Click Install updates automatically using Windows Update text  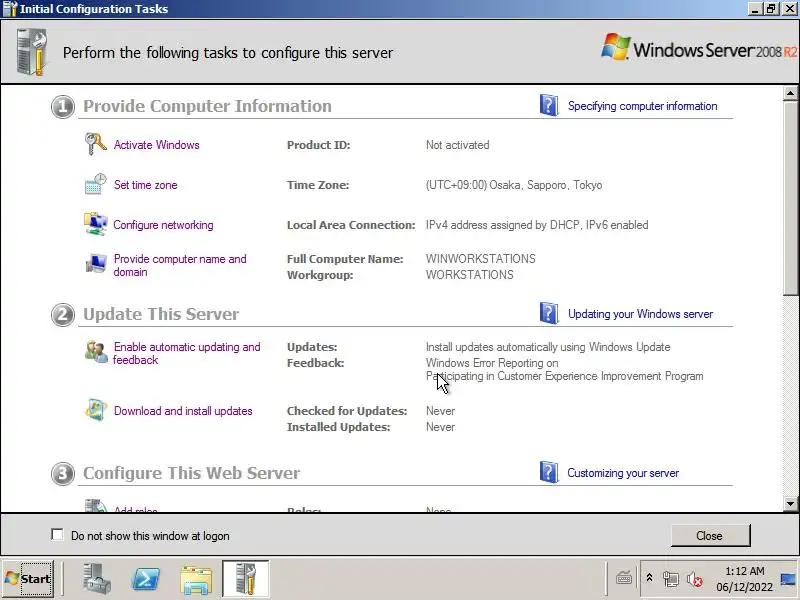pyautogui.click(x=548, y=347)
